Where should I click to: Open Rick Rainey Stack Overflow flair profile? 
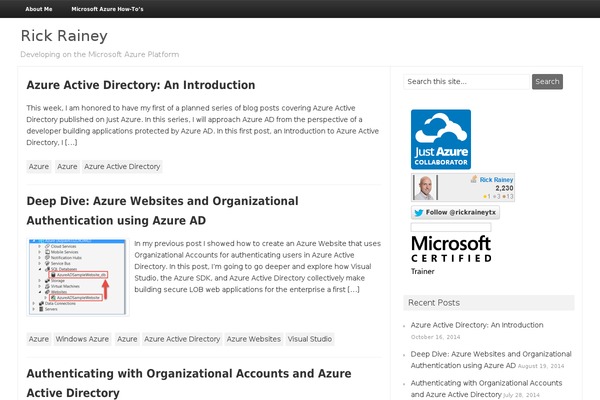coord(463,187)
